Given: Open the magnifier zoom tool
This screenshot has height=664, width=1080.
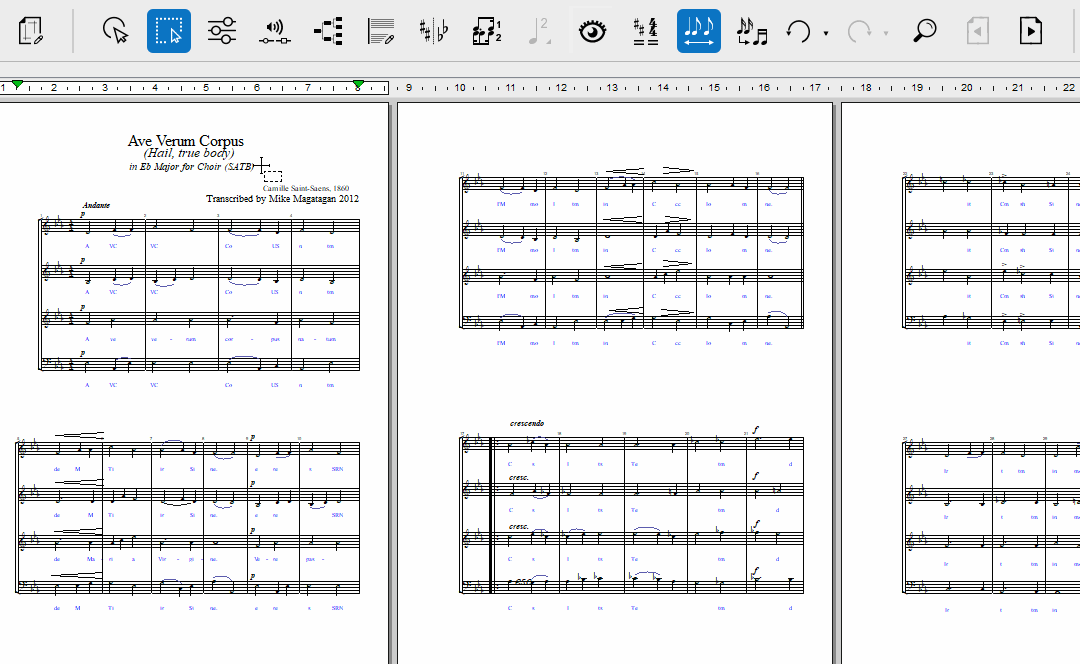Looking at the screenshot, I should click(x=924, y=31).
